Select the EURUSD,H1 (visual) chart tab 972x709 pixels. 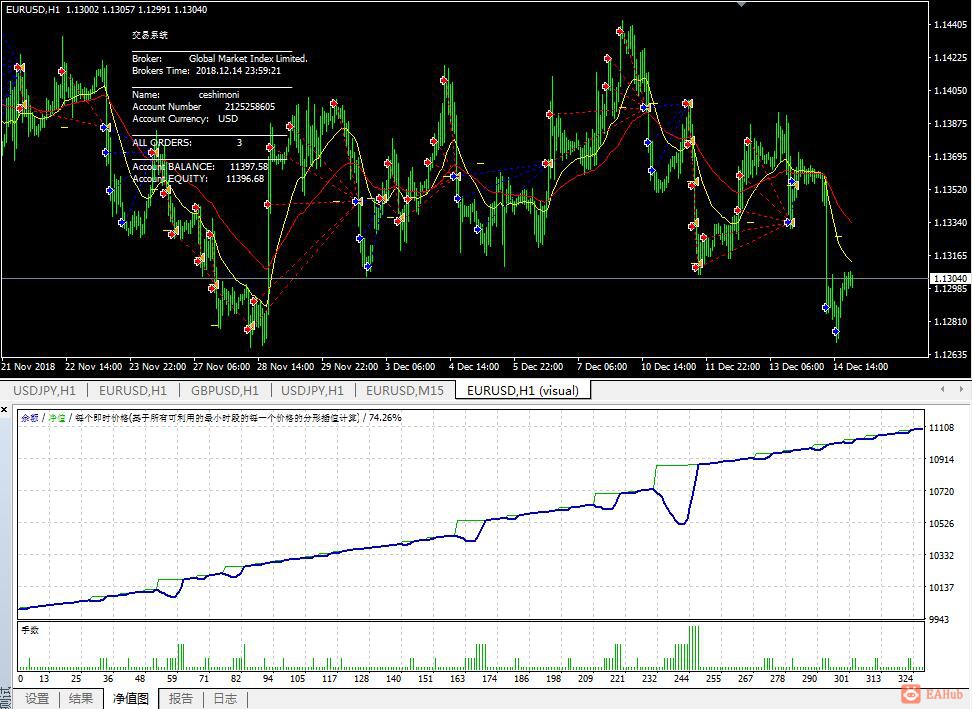[523, 390]
